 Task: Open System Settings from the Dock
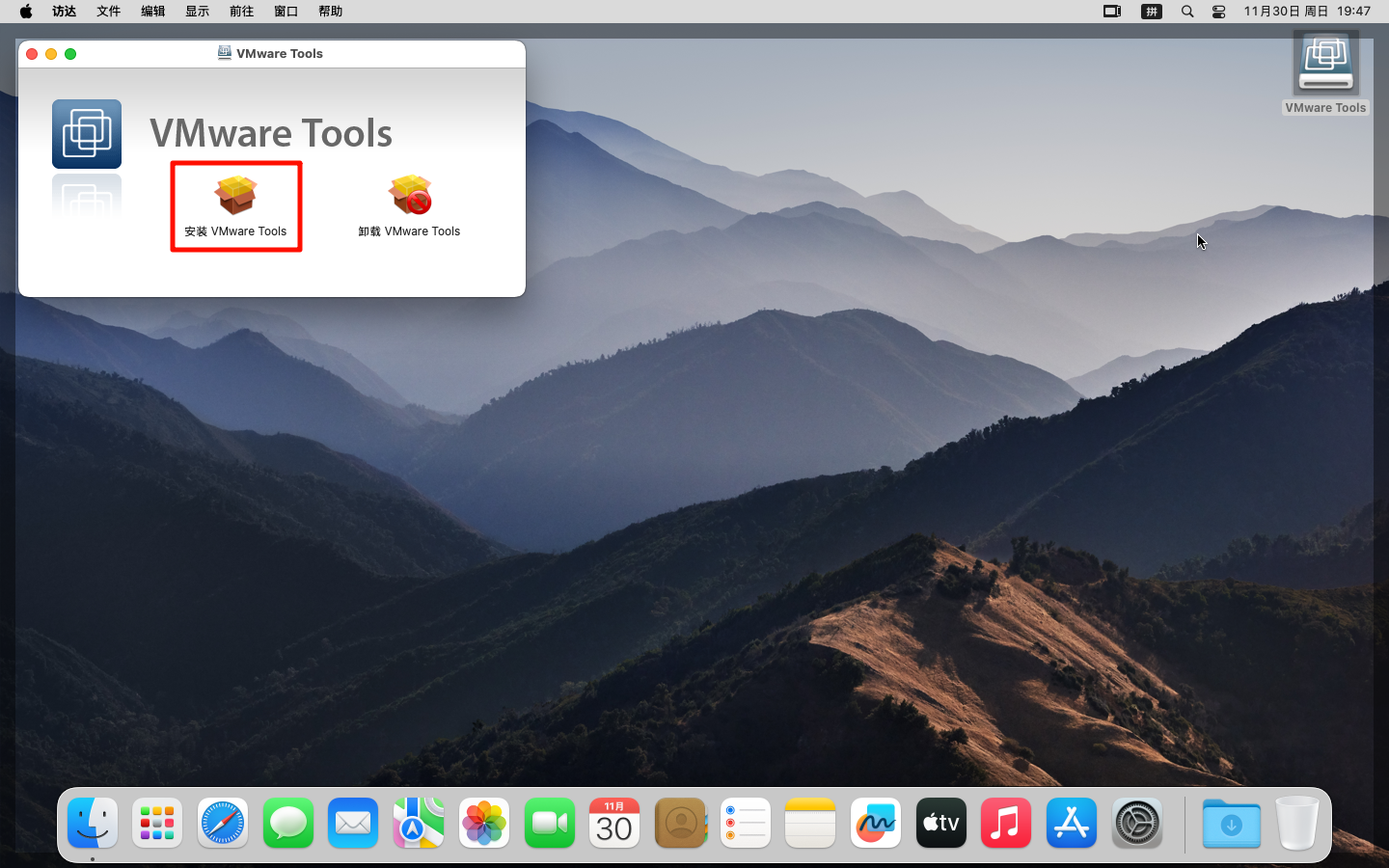(1137, 824)
